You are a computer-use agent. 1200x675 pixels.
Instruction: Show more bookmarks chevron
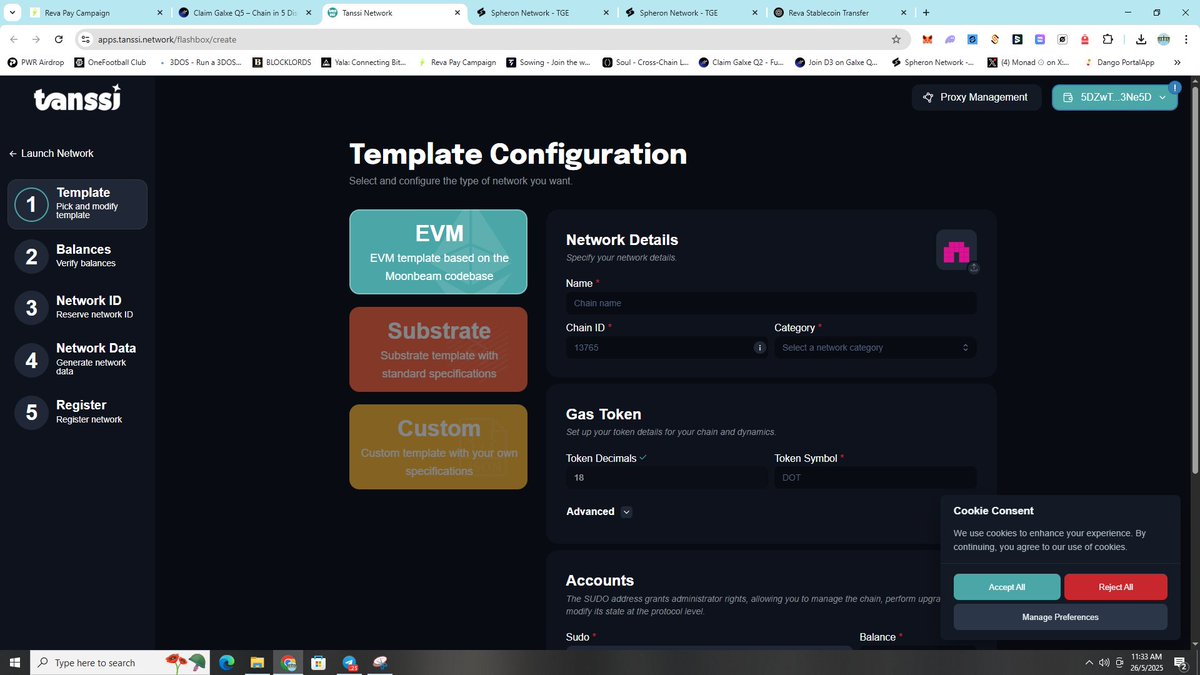(x=1177, y=61)
